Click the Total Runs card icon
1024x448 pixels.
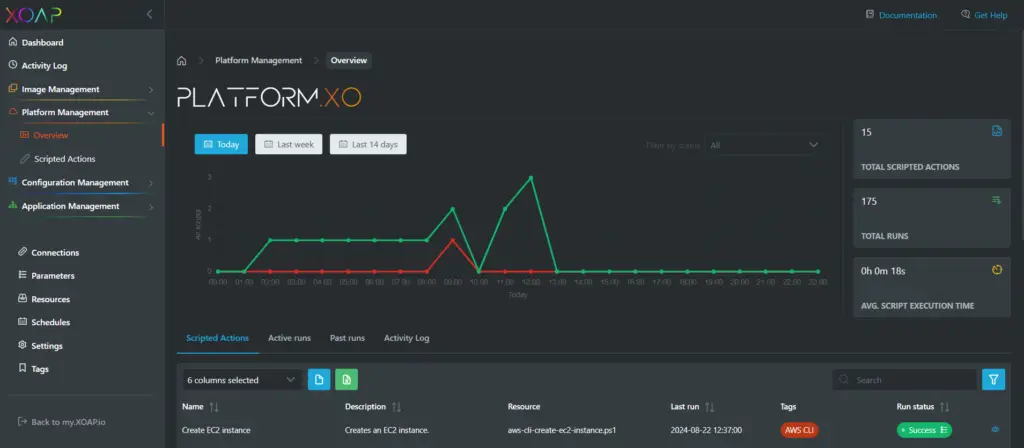pos(997,200)
